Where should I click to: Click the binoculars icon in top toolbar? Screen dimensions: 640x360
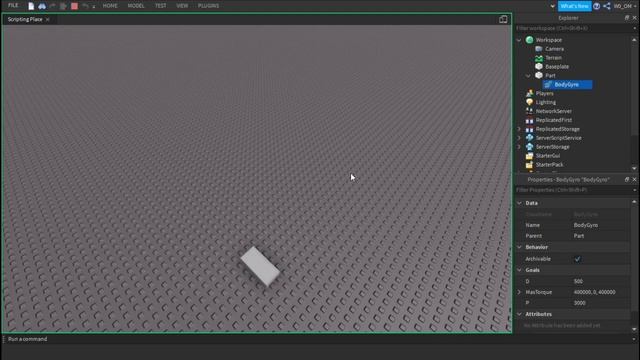42,6
